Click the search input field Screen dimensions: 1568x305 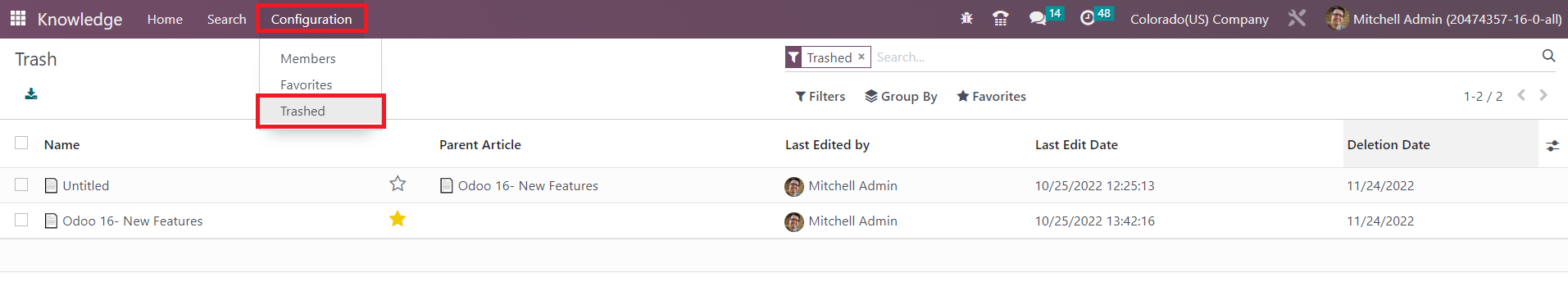point(1205,57)
